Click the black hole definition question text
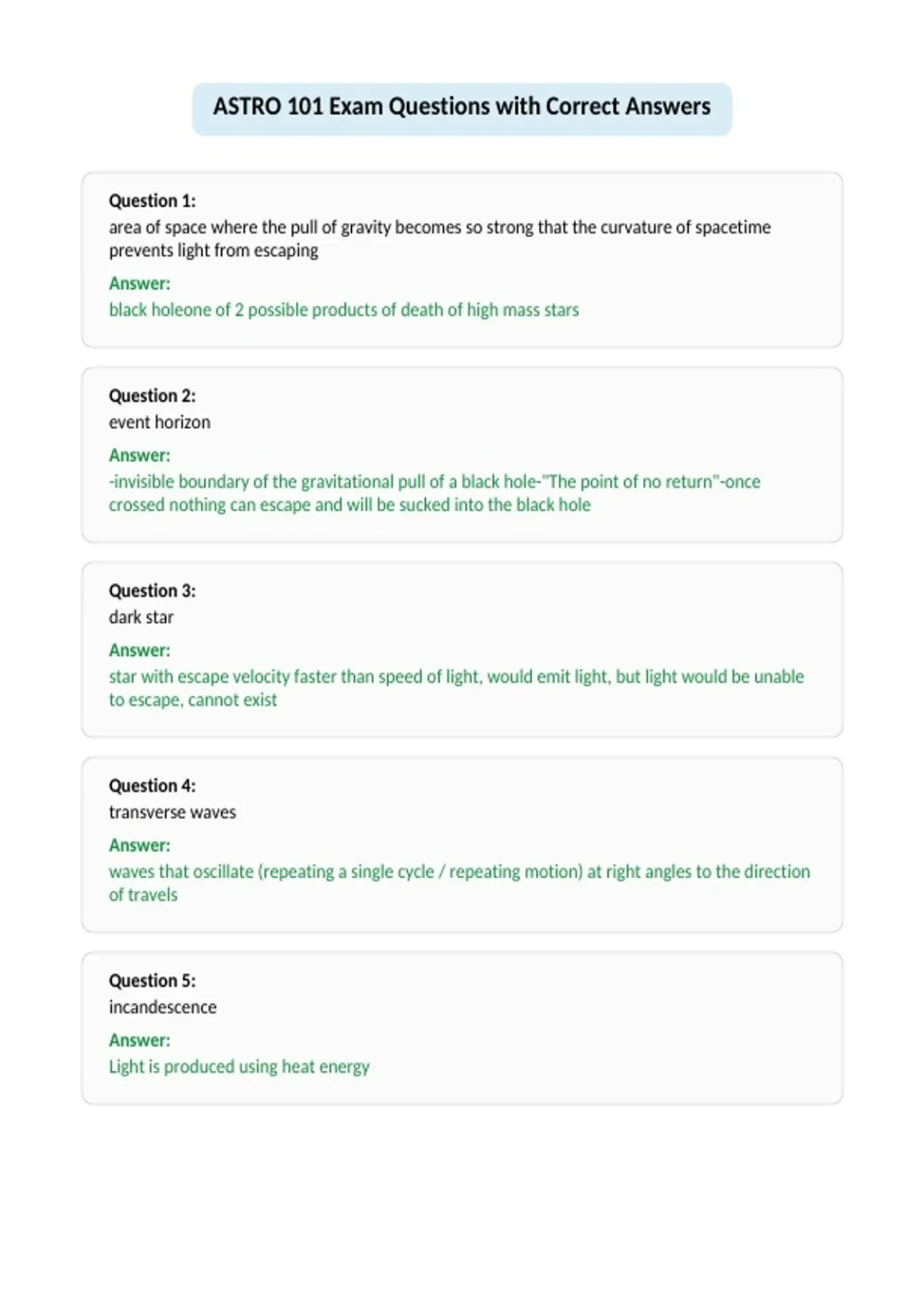This screenshot has width=924, height=1309. click(440, 239)
